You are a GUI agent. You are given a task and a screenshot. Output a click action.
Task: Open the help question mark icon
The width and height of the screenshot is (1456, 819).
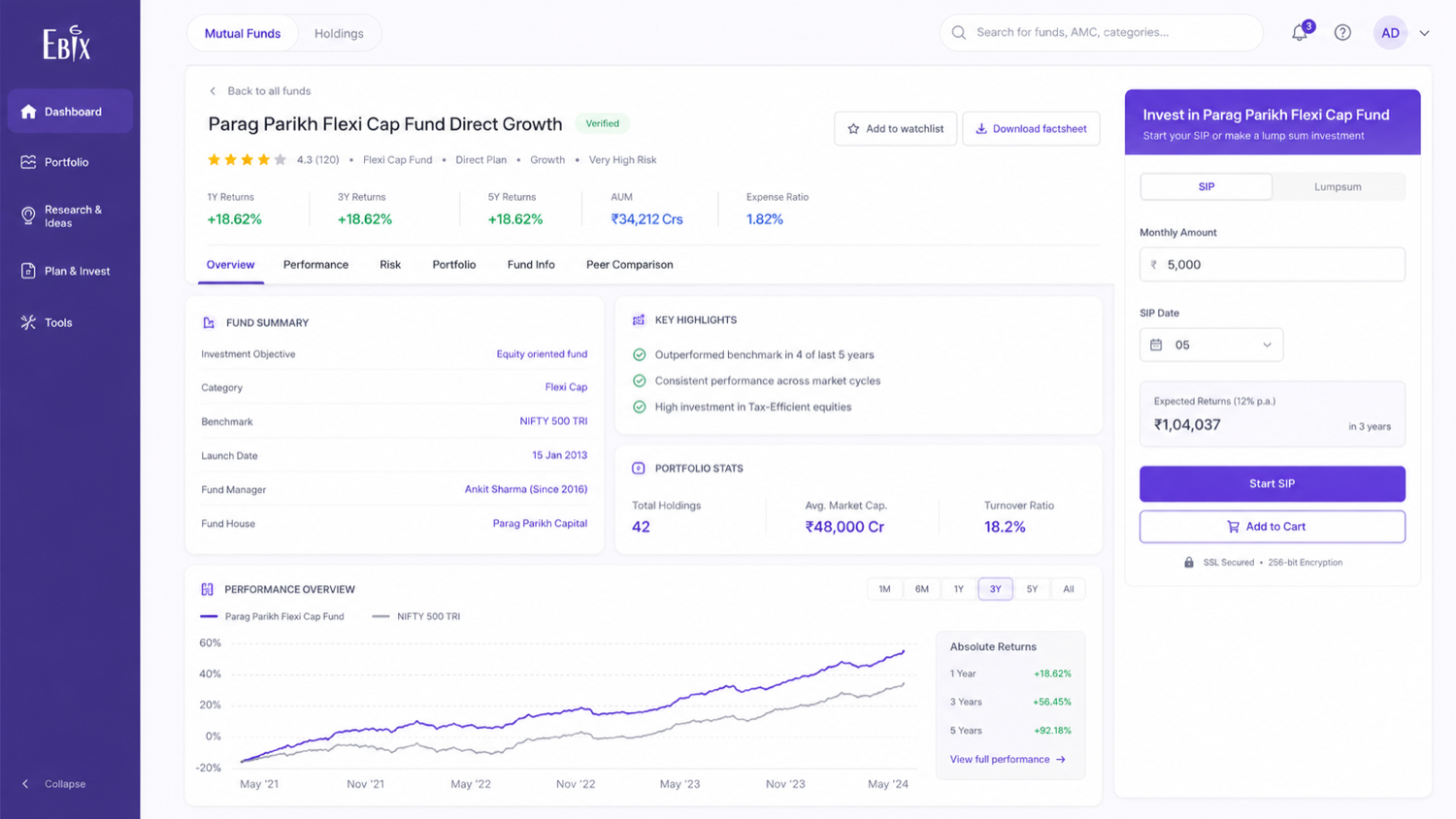click(1342, 33)
